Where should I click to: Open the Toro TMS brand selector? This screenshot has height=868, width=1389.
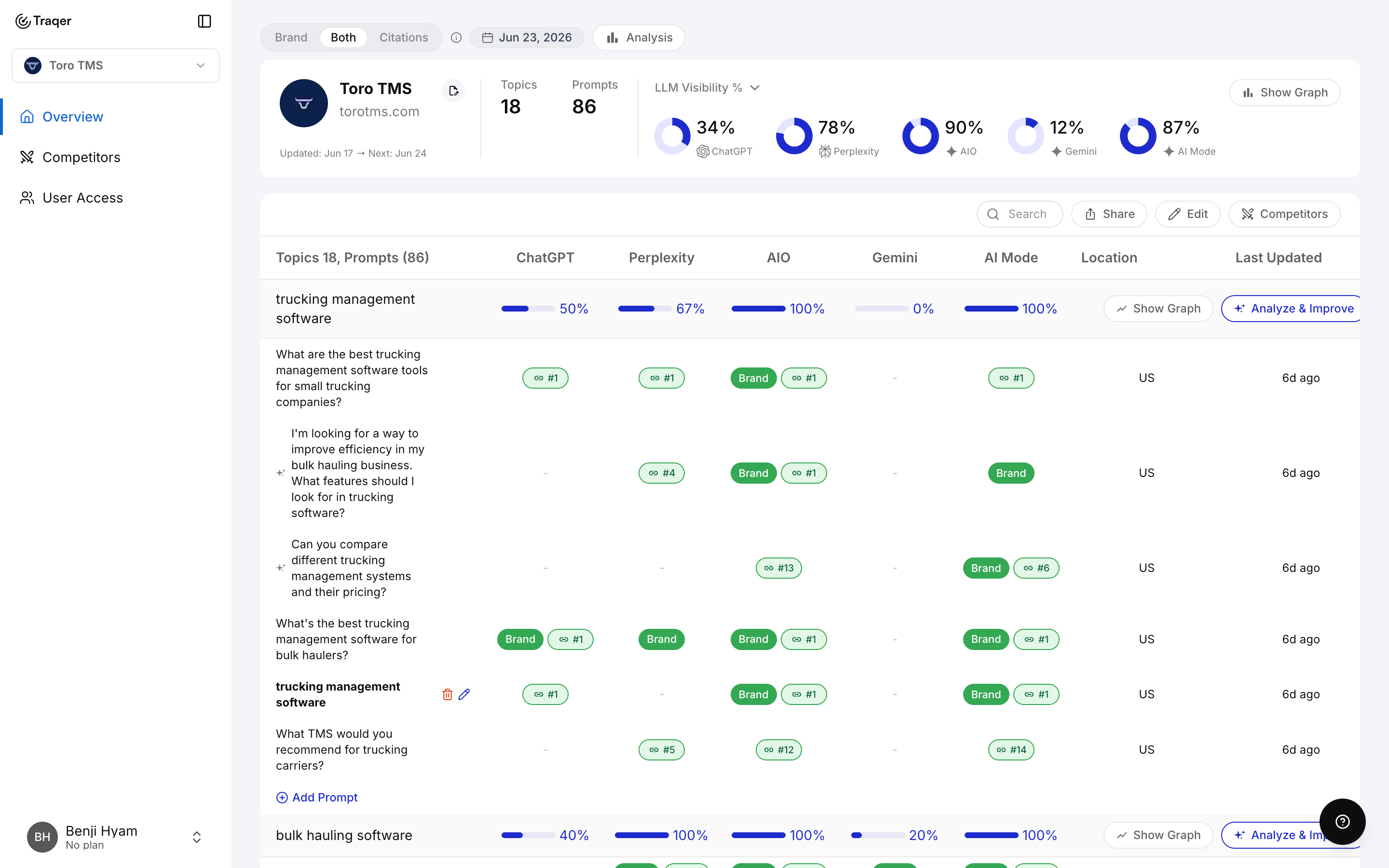(115, 66)
